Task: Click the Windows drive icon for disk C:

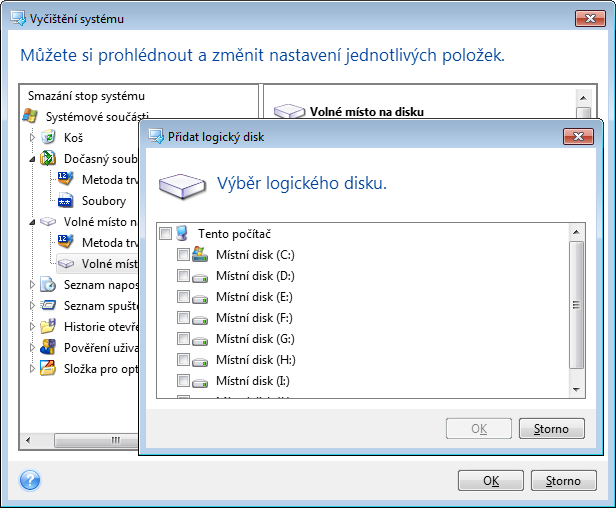Action: click(x=200, y=254)
